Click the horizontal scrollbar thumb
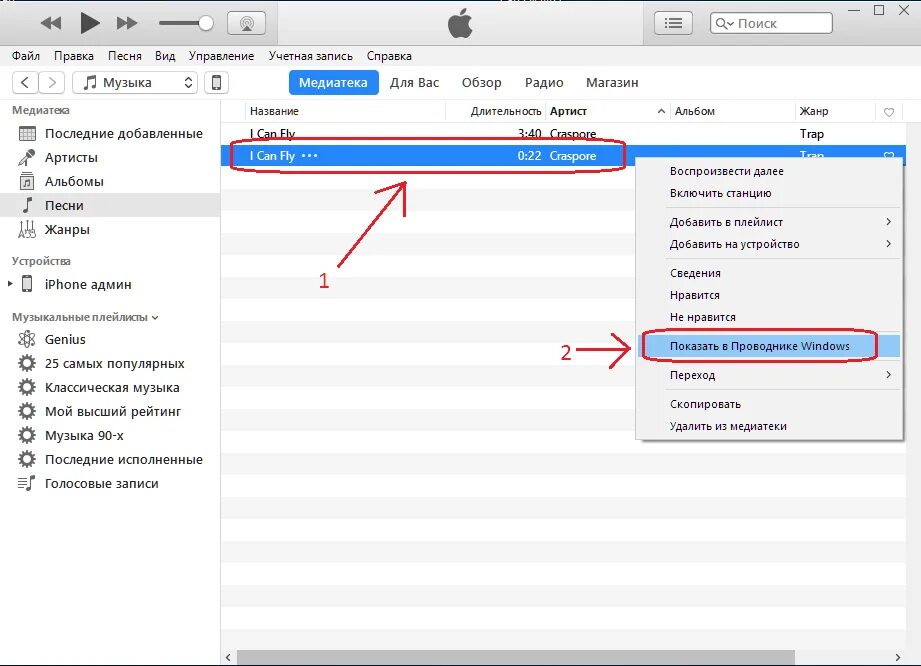The height and width of the screenshot is (666, 921). coord(516,657)
